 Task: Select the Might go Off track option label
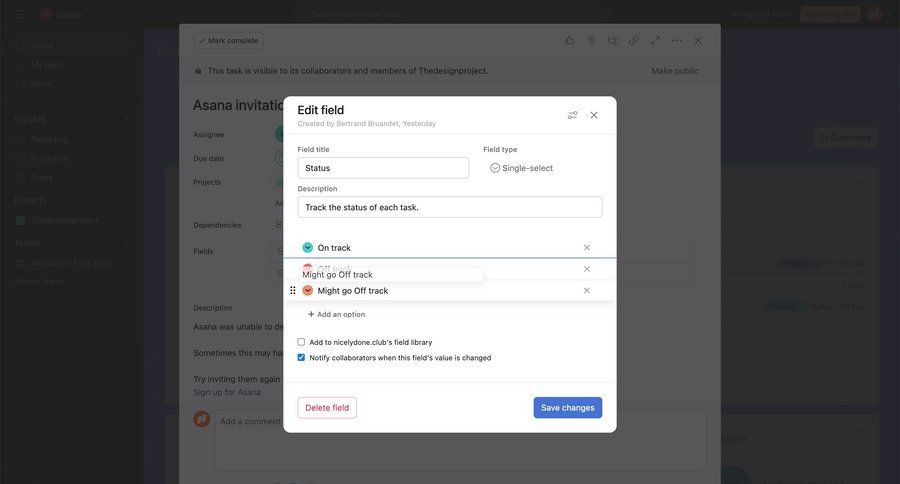click(353, 291)
